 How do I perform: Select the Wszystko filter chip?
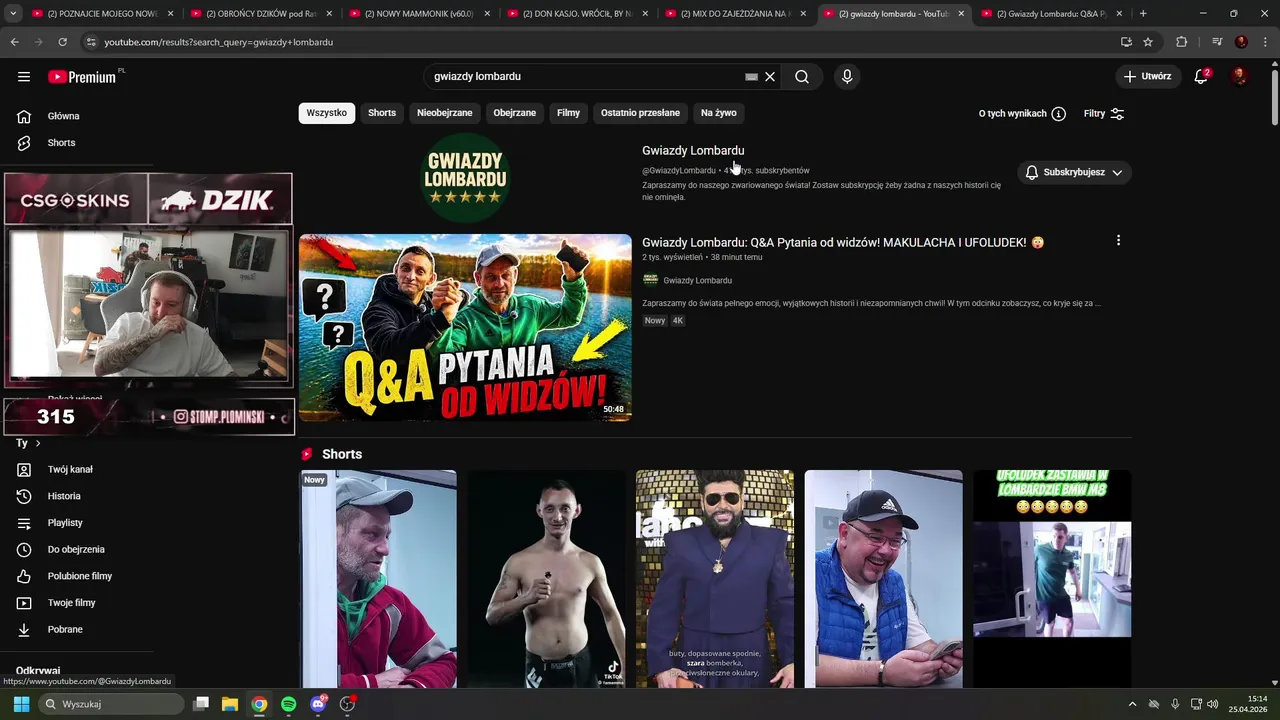point(326,113)
